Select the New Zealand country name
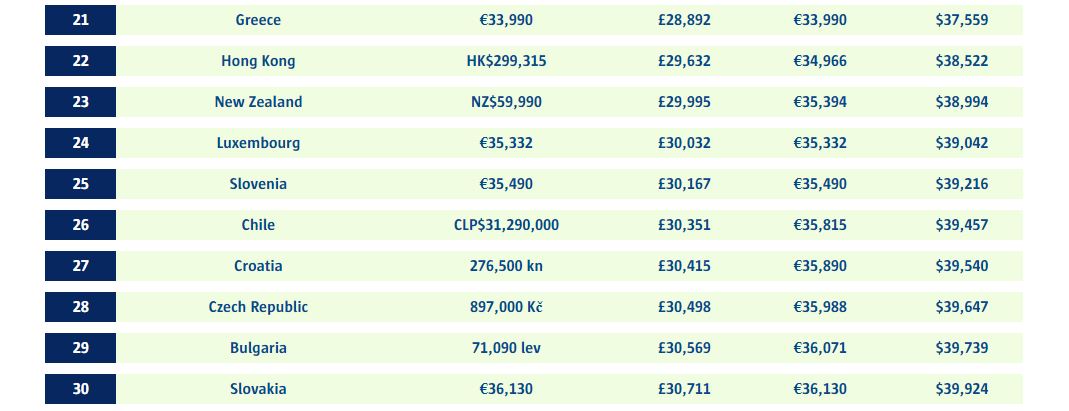The width and height of the screenshot is (1069, 411). (x=258, y=102)
